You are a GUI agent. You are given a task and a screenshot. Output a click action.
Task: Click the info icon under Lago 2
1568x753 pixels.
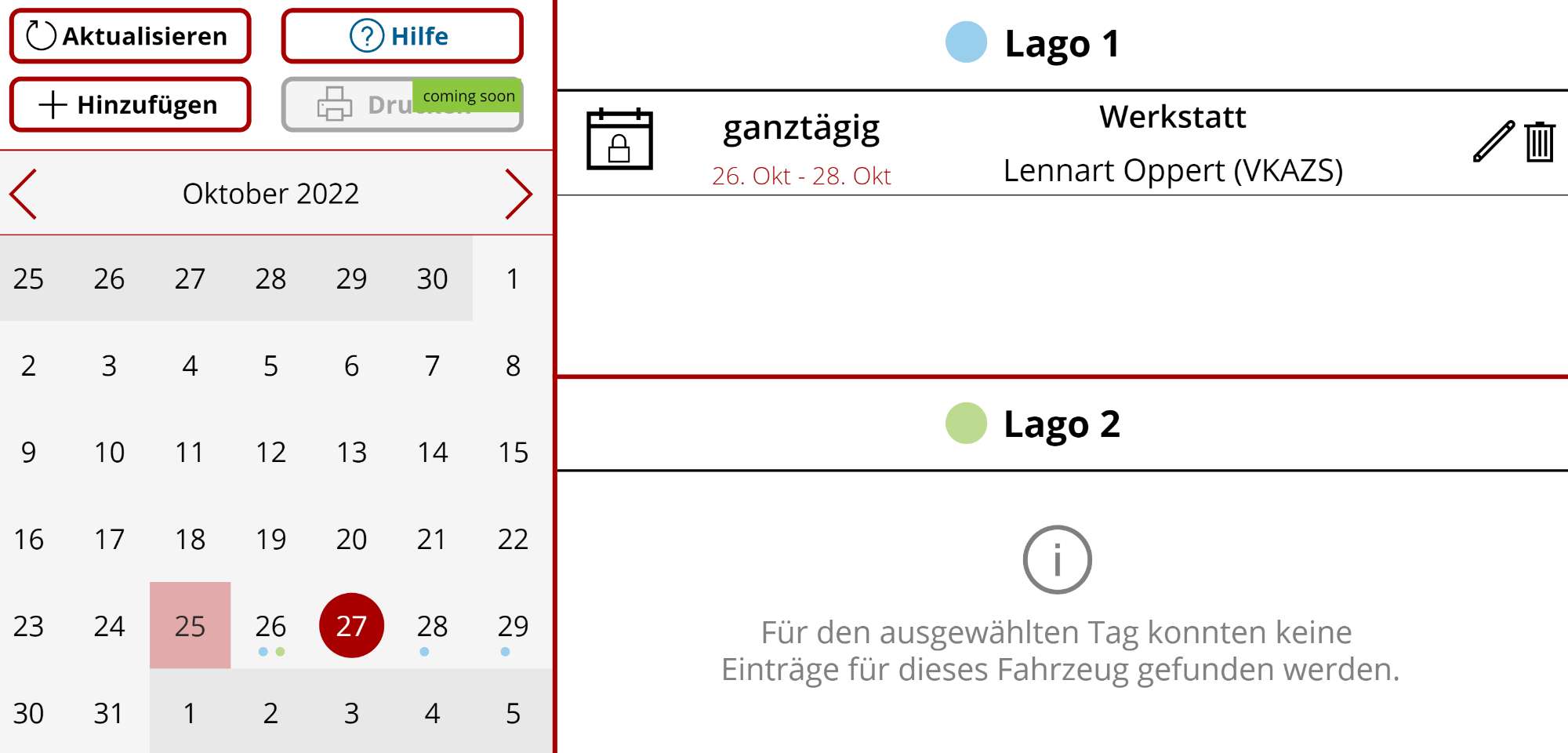[x=1057, y=559]
